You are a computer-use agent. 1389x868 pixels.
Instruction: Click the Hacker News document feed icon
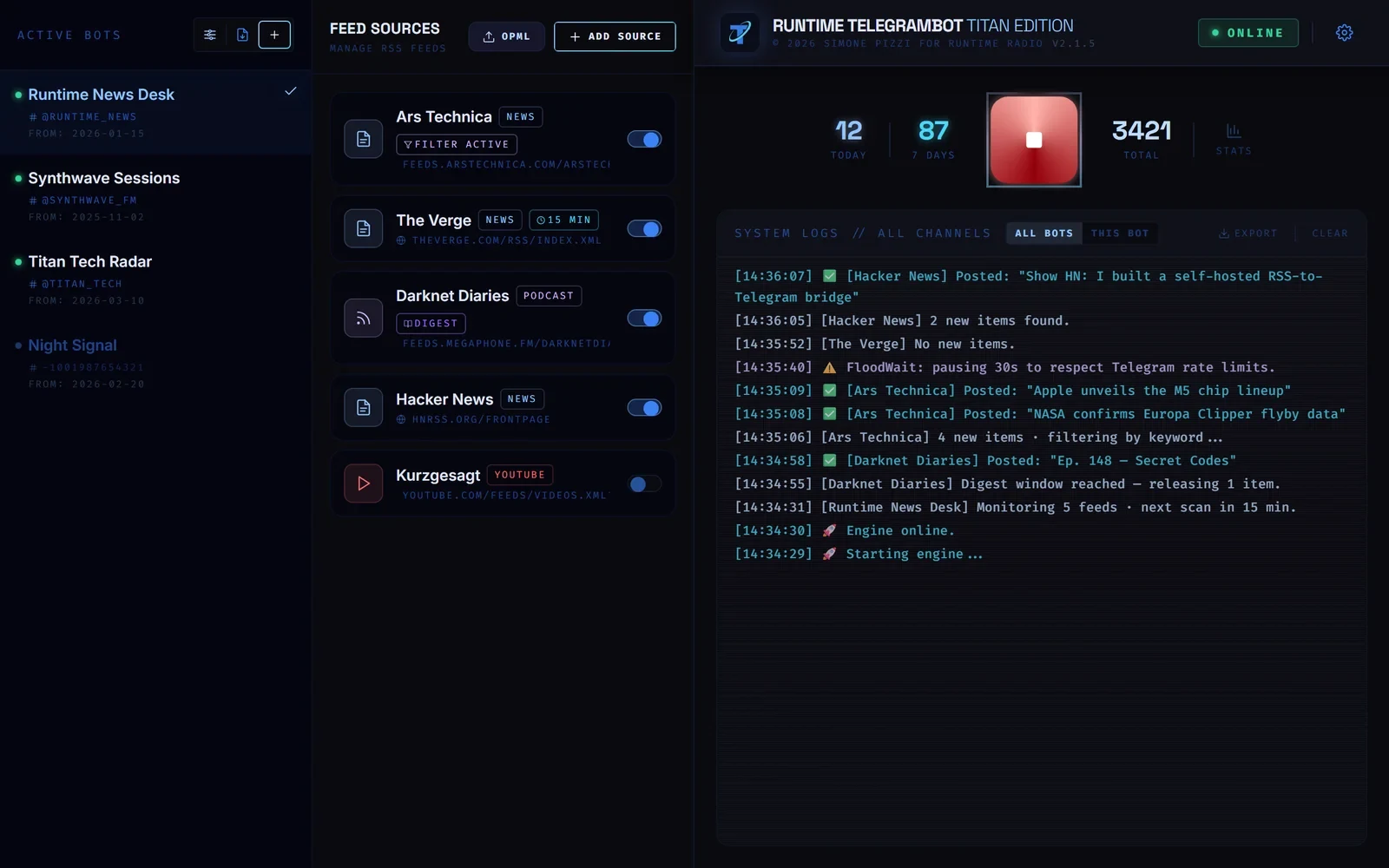[364, 407]
